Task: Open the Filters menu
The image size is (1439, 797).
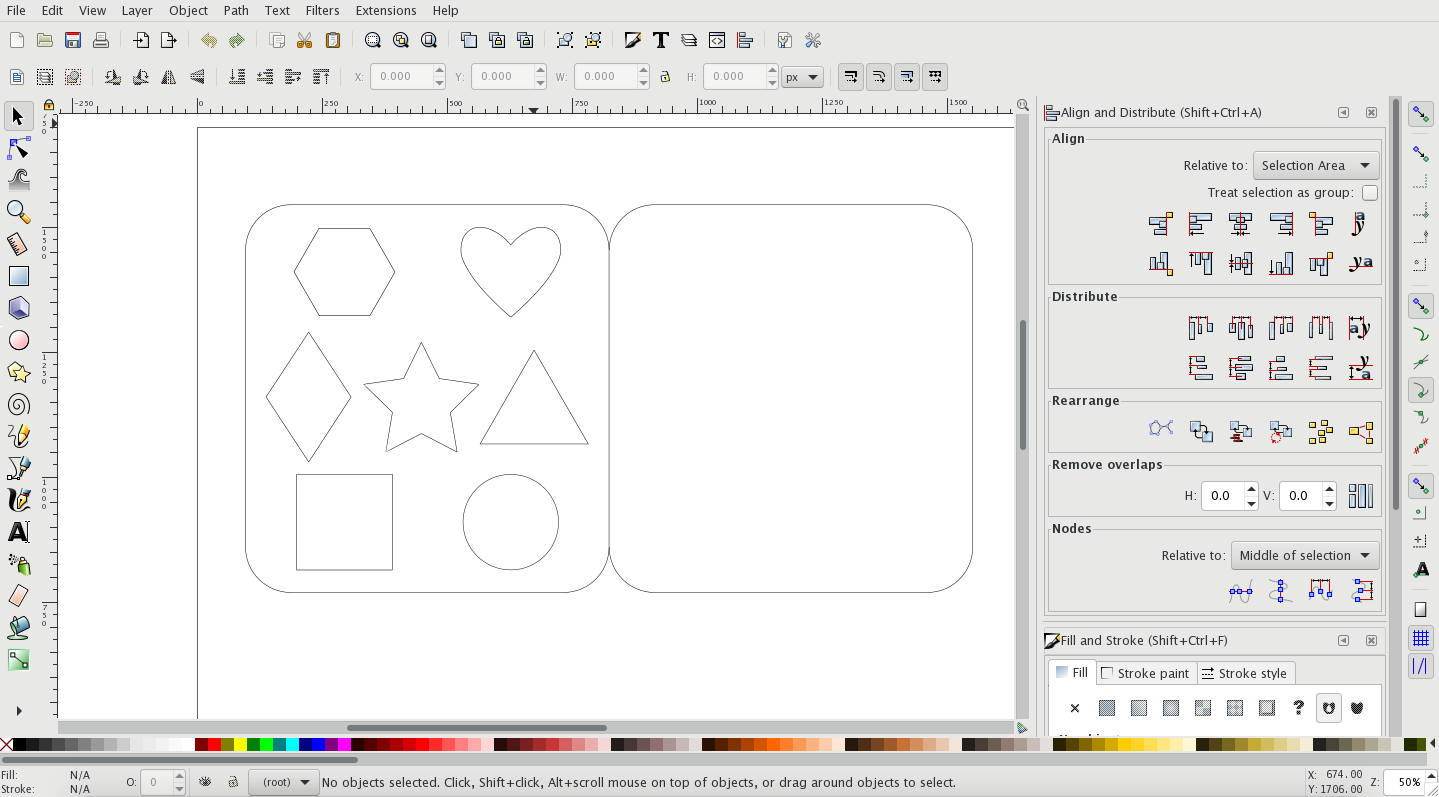Action: (322, 10)
